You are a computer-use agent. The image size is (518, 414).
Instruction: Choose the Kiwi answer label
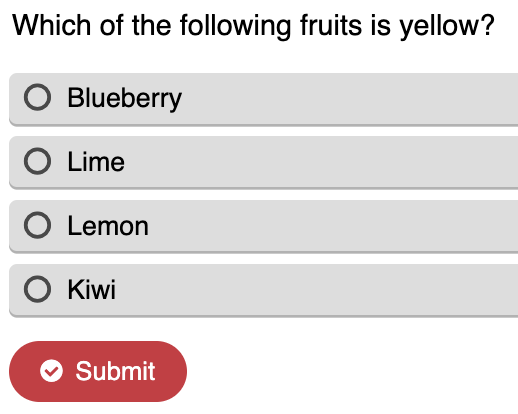[x=92, y=289]
